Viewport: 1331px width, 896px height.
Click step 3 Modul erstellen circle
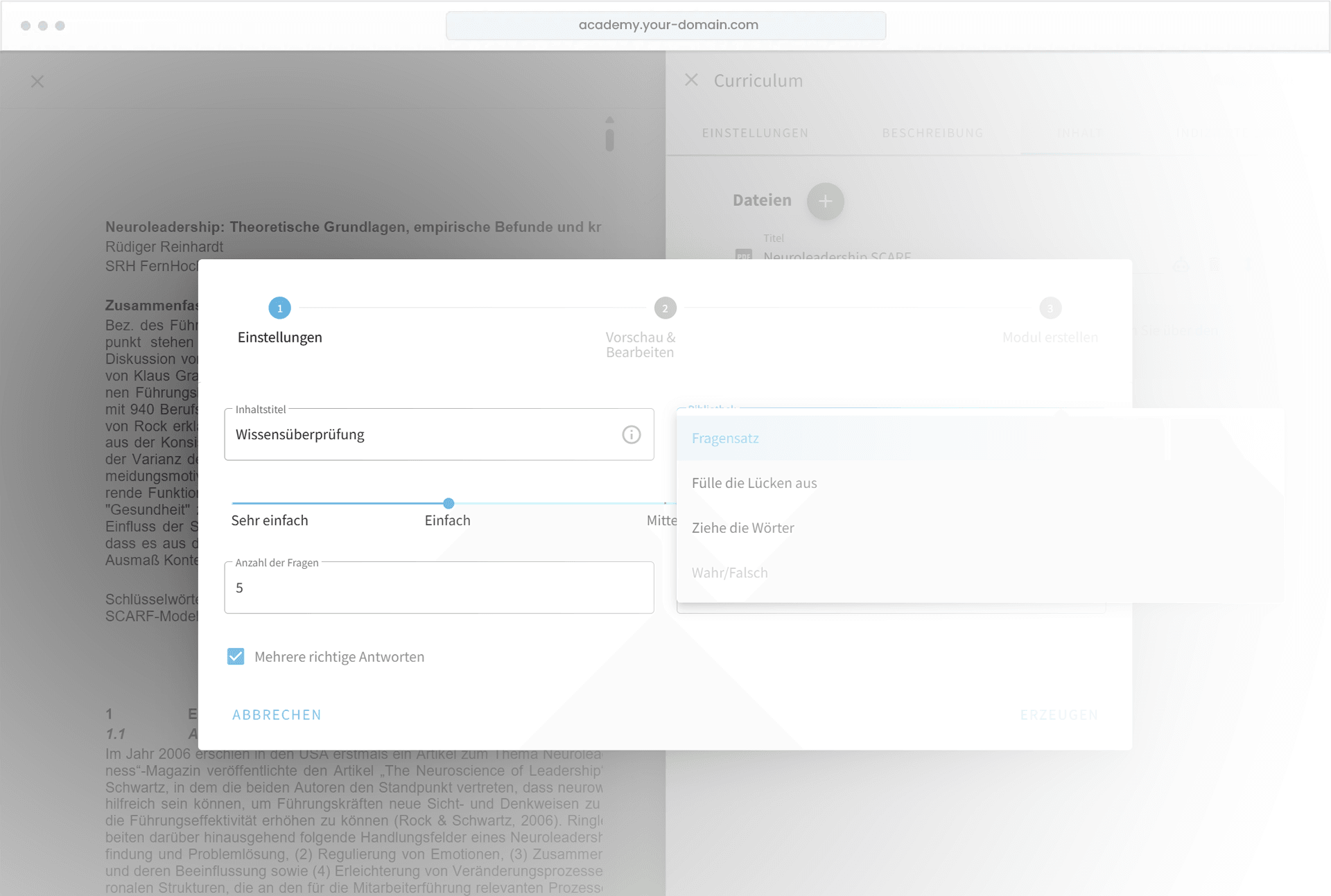point(1050,308)
